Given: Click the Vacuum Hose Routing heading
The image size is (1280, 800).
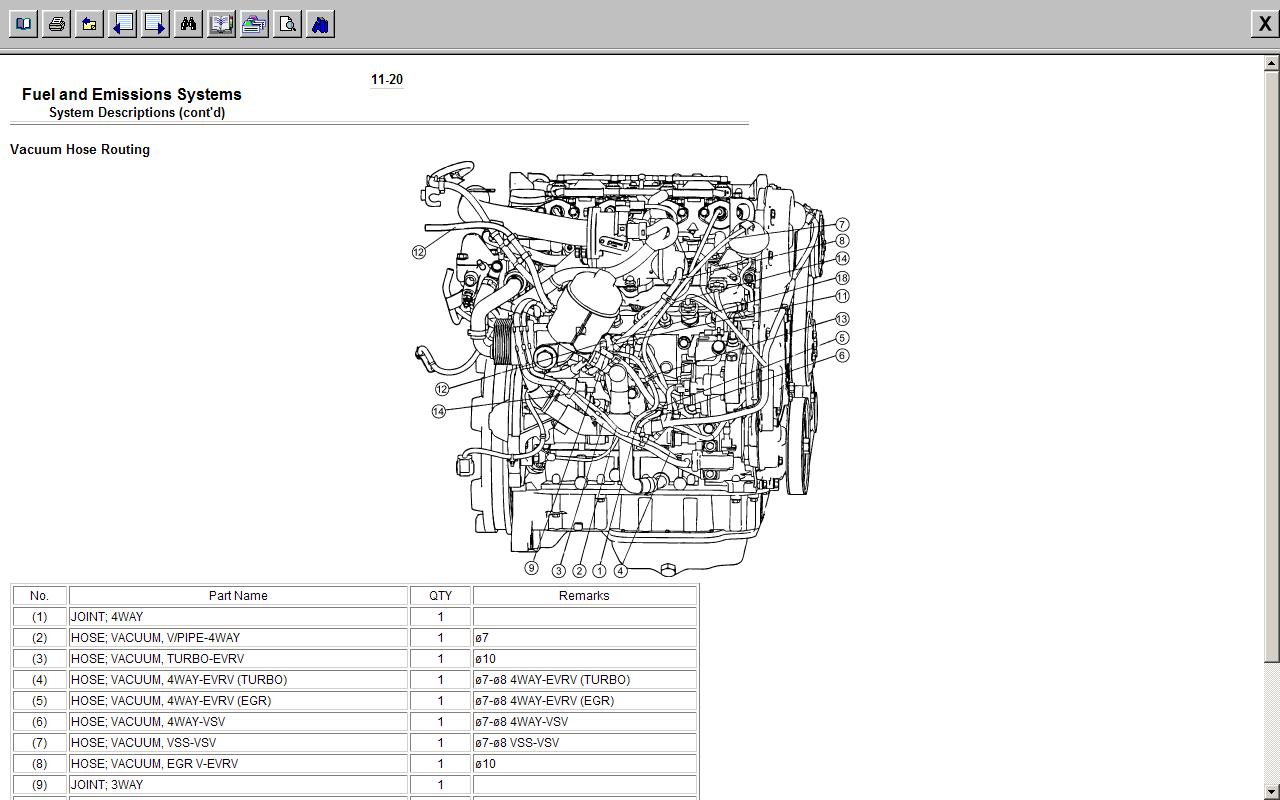Looking at the screenshot, I should pos(80,149).
